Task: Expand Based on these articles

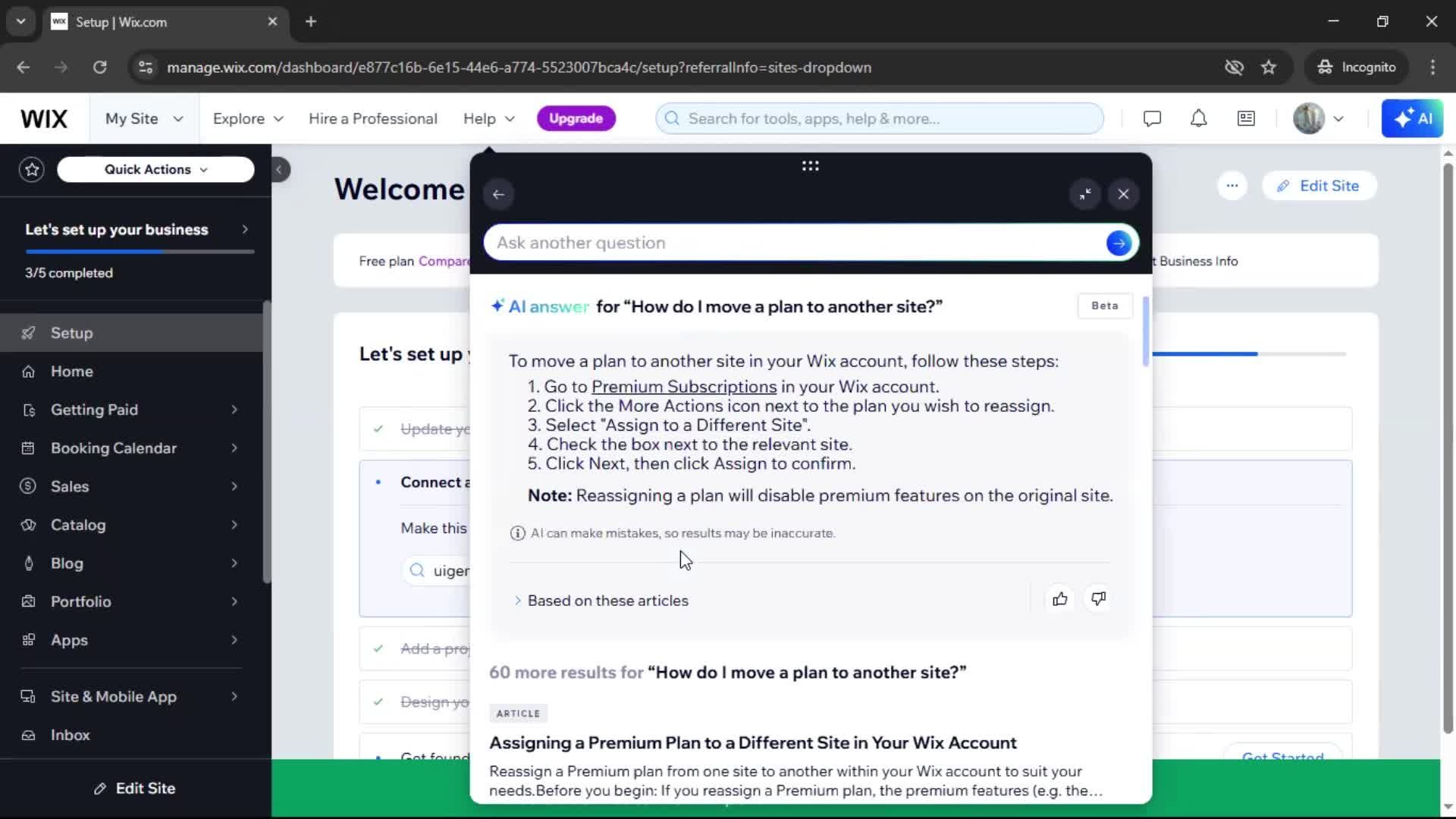Action: pyautogui.click(x=601, y=601)
